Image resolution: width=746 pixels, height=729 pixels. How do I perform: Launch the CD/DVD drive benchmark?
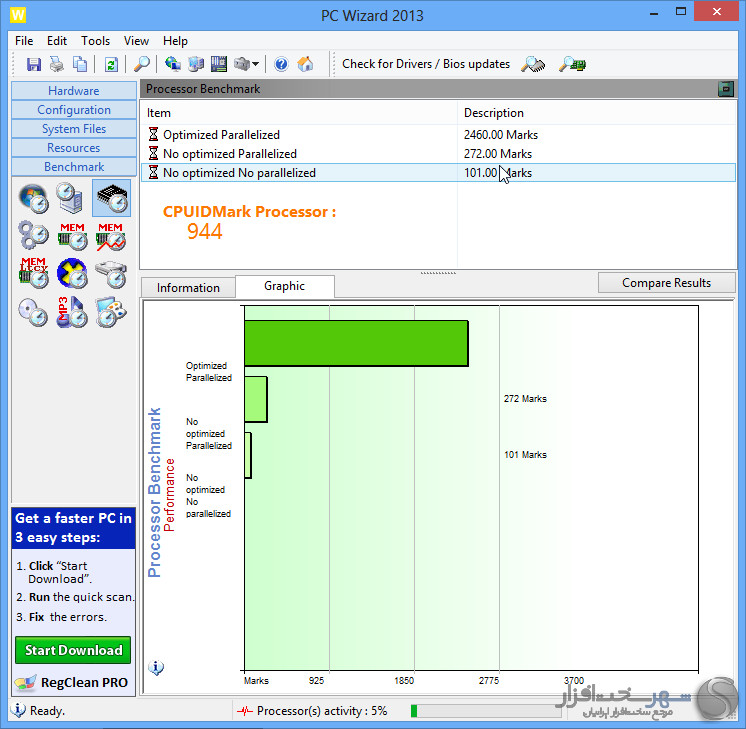[34, 312]
